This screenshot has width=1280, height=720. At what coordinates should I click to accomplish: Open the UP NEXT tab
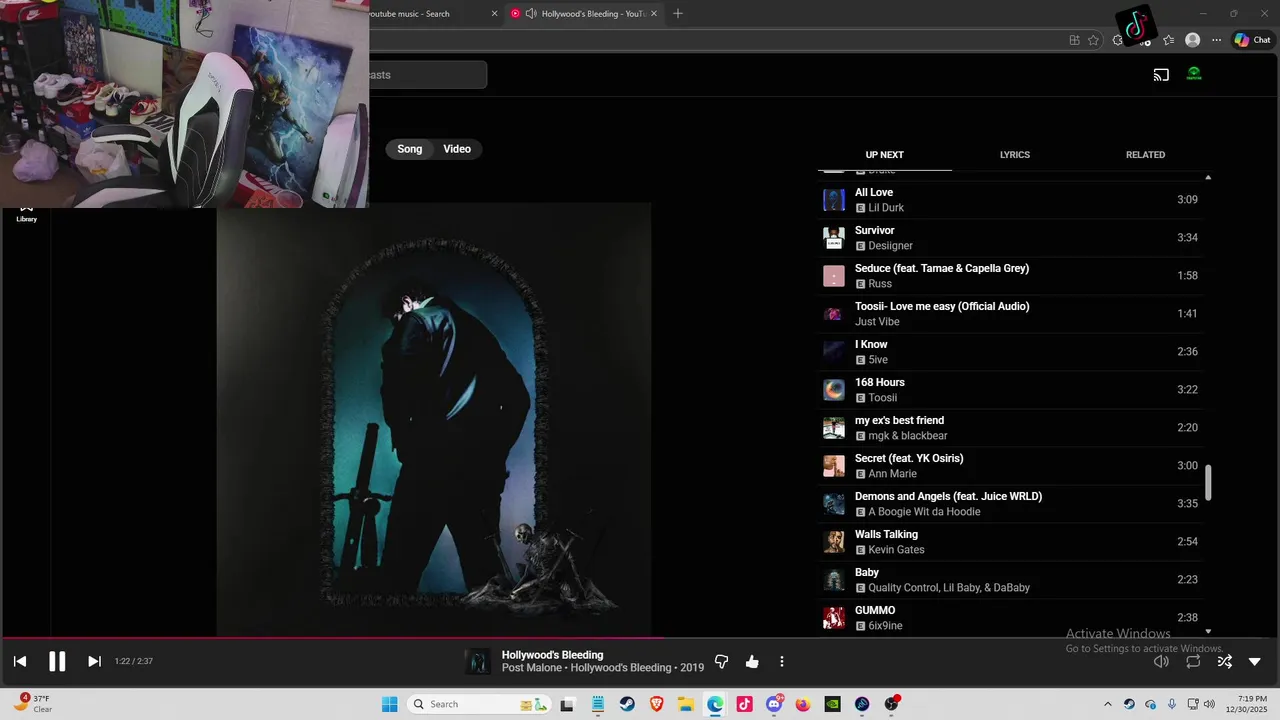pos(884,155)
